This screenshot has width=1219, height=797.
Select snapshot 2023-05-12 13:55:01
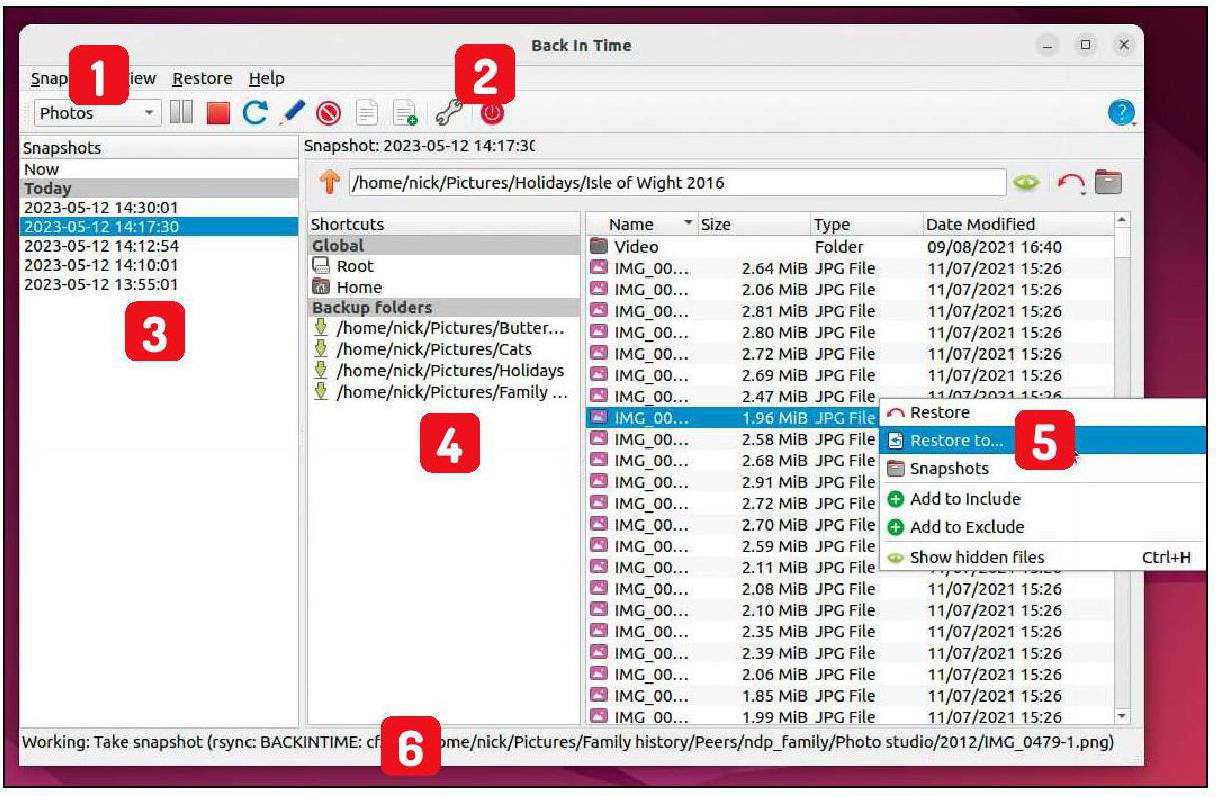pos(159,284)
